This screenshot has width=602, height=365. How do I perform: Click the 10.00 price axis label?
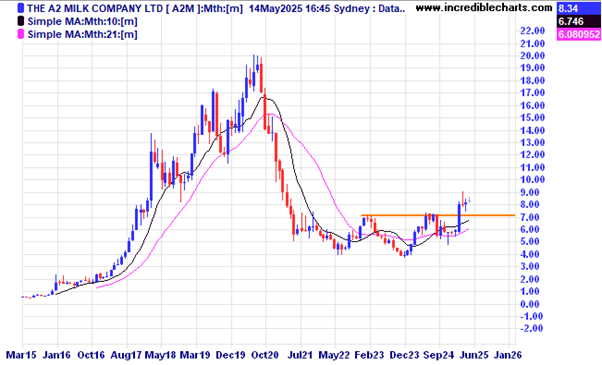pos(532,180)
